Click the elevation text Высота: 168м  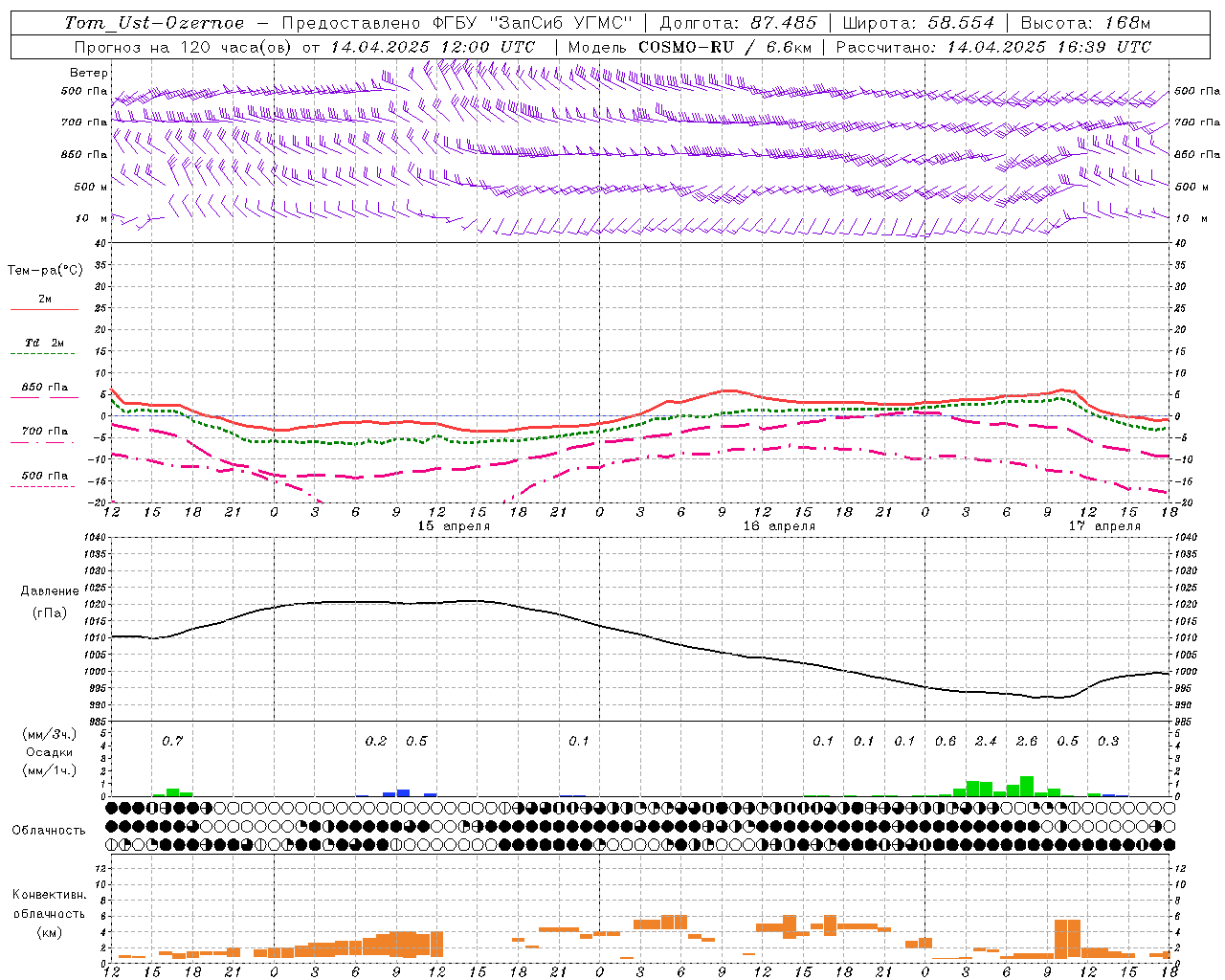coord(1085,23)
